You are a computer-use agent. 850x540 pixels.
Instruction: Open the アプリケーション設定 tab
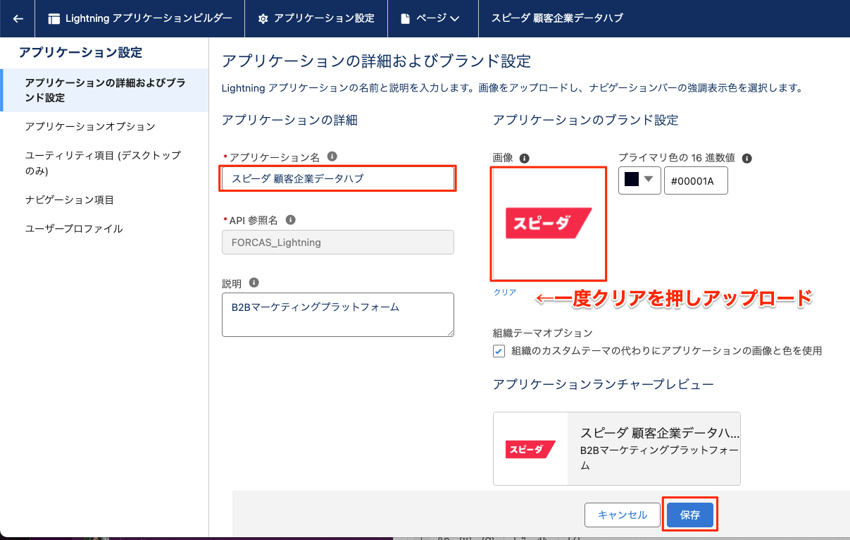317,18
